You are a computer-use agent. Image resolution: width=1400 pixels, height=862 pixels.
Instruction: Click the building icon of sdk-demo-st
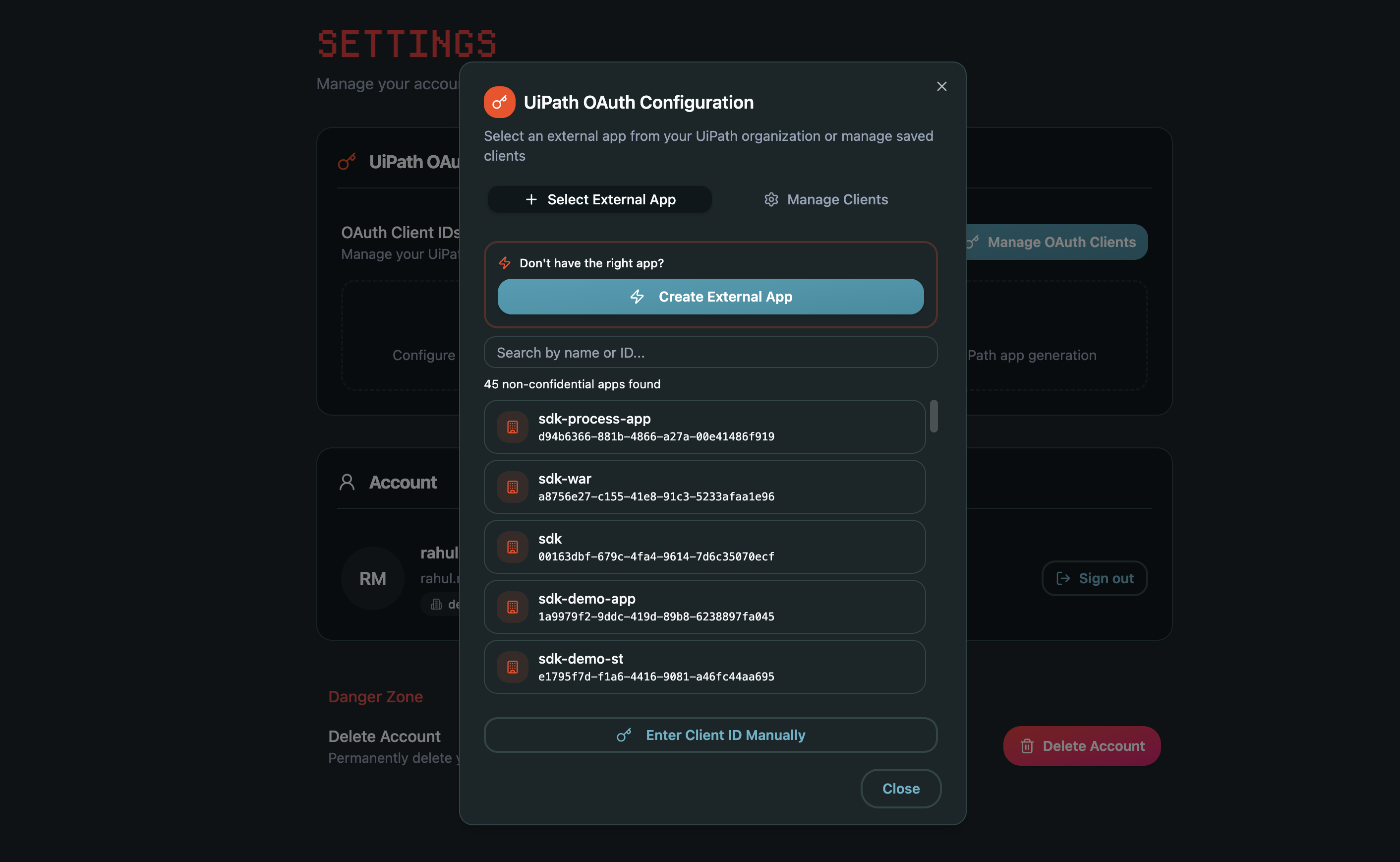[x=512, y=667]
